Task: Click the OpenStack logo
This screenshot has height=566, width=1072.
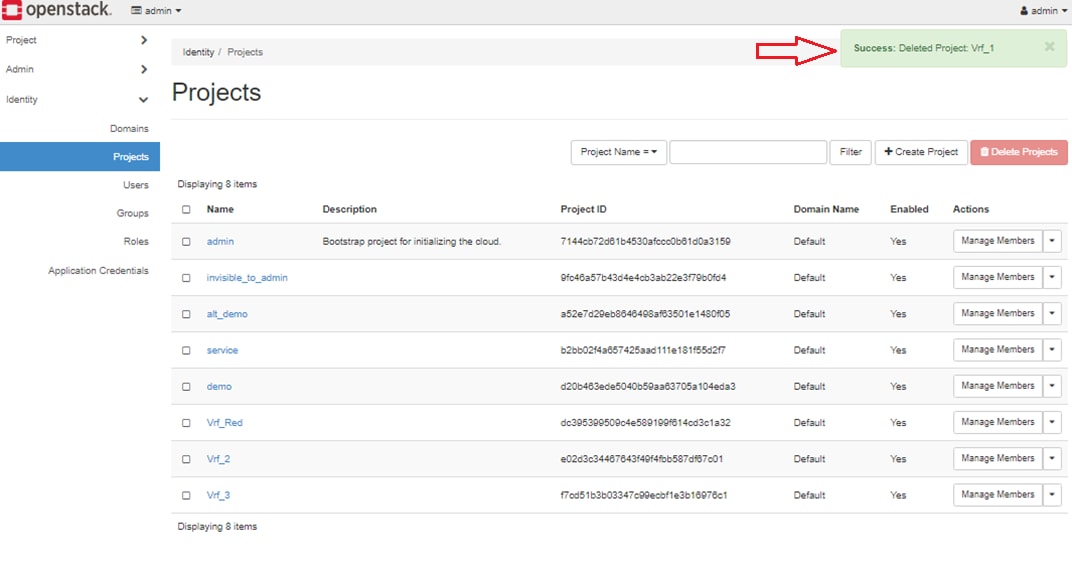Action: click(56, 10)
